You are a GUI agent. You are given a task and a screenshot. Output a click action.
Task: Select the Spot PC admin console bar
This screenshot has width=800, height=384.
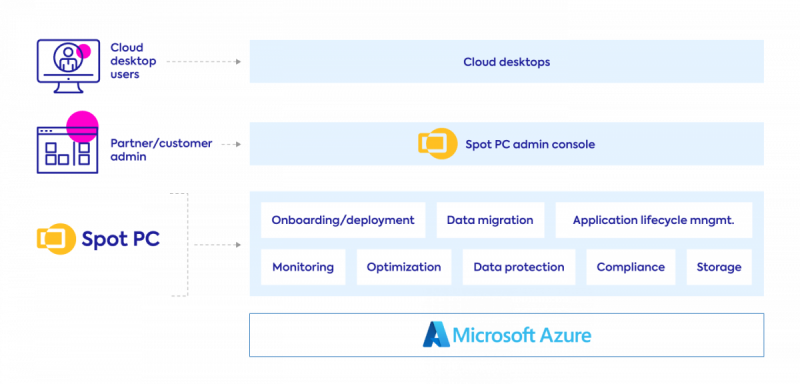click(x=506, y=143)
